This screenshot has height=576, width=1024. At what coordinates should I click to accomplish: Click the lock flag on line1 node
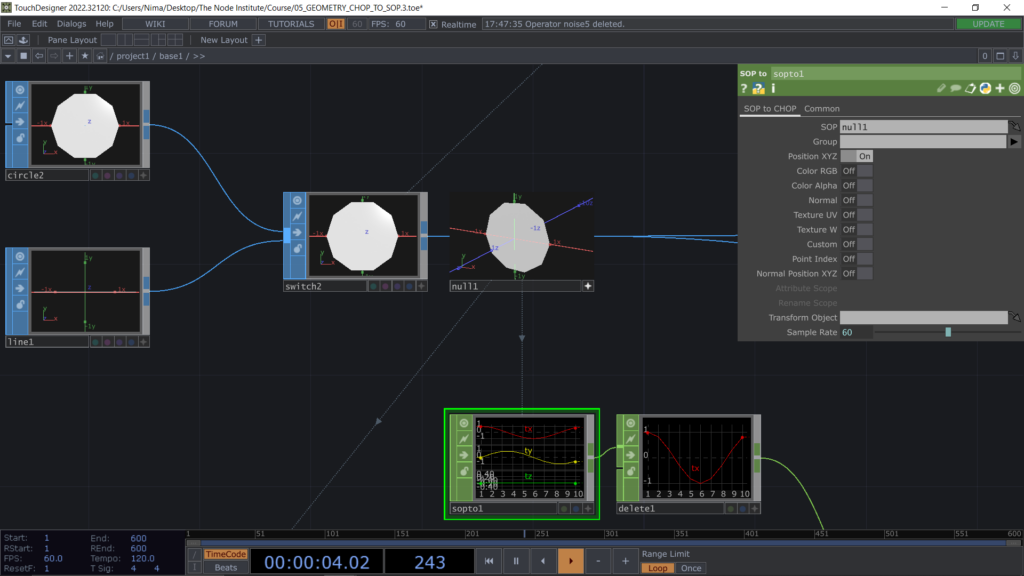[x=20, y=304]
